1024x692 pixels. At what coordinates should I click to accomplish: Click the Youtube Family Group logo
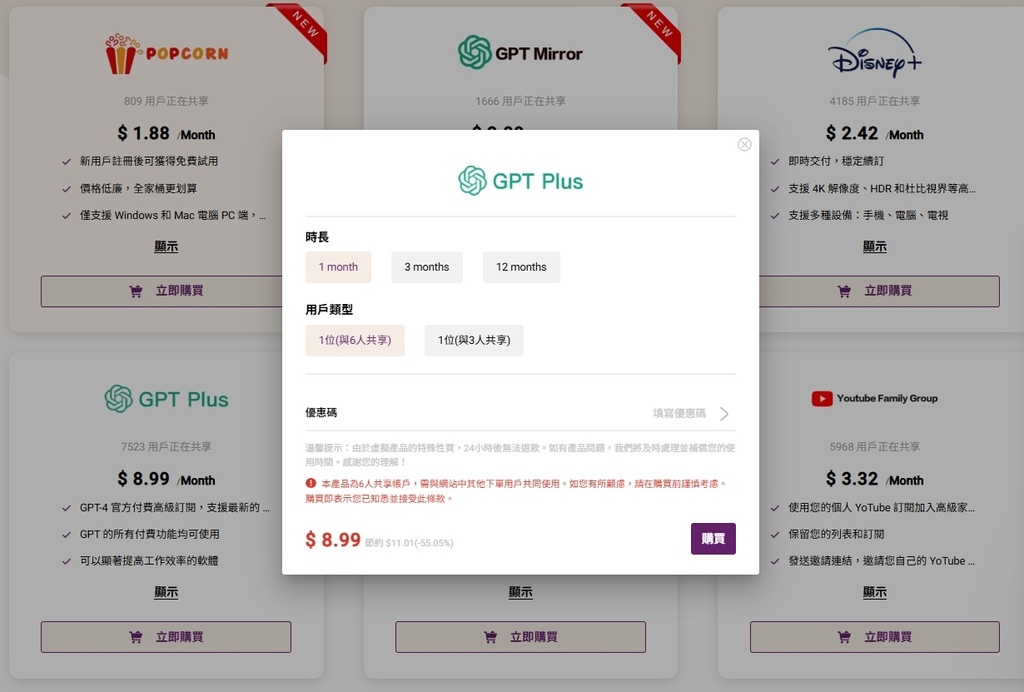[x=874, y=398]
